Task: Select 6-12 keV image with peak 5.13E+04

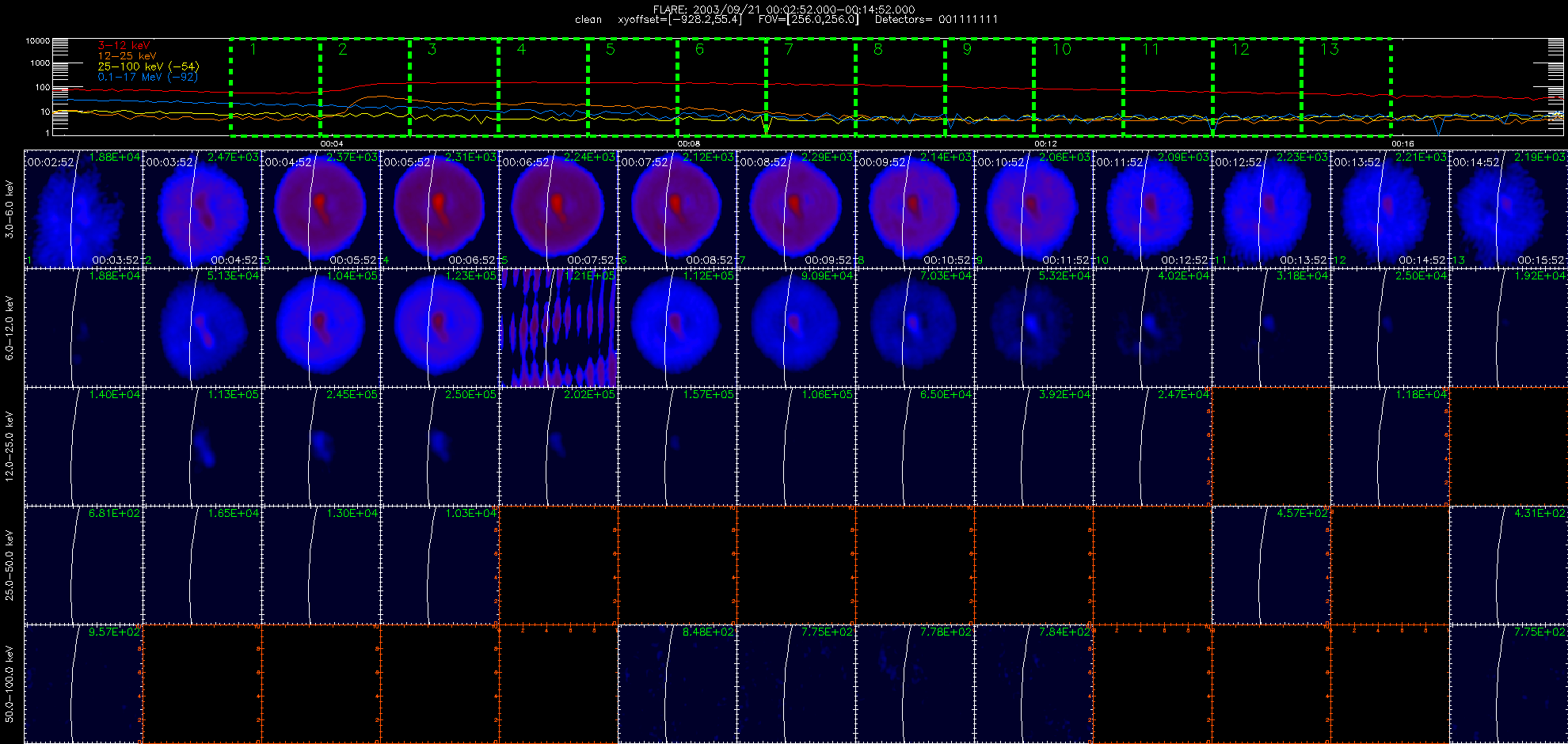Action: (203, 327)
